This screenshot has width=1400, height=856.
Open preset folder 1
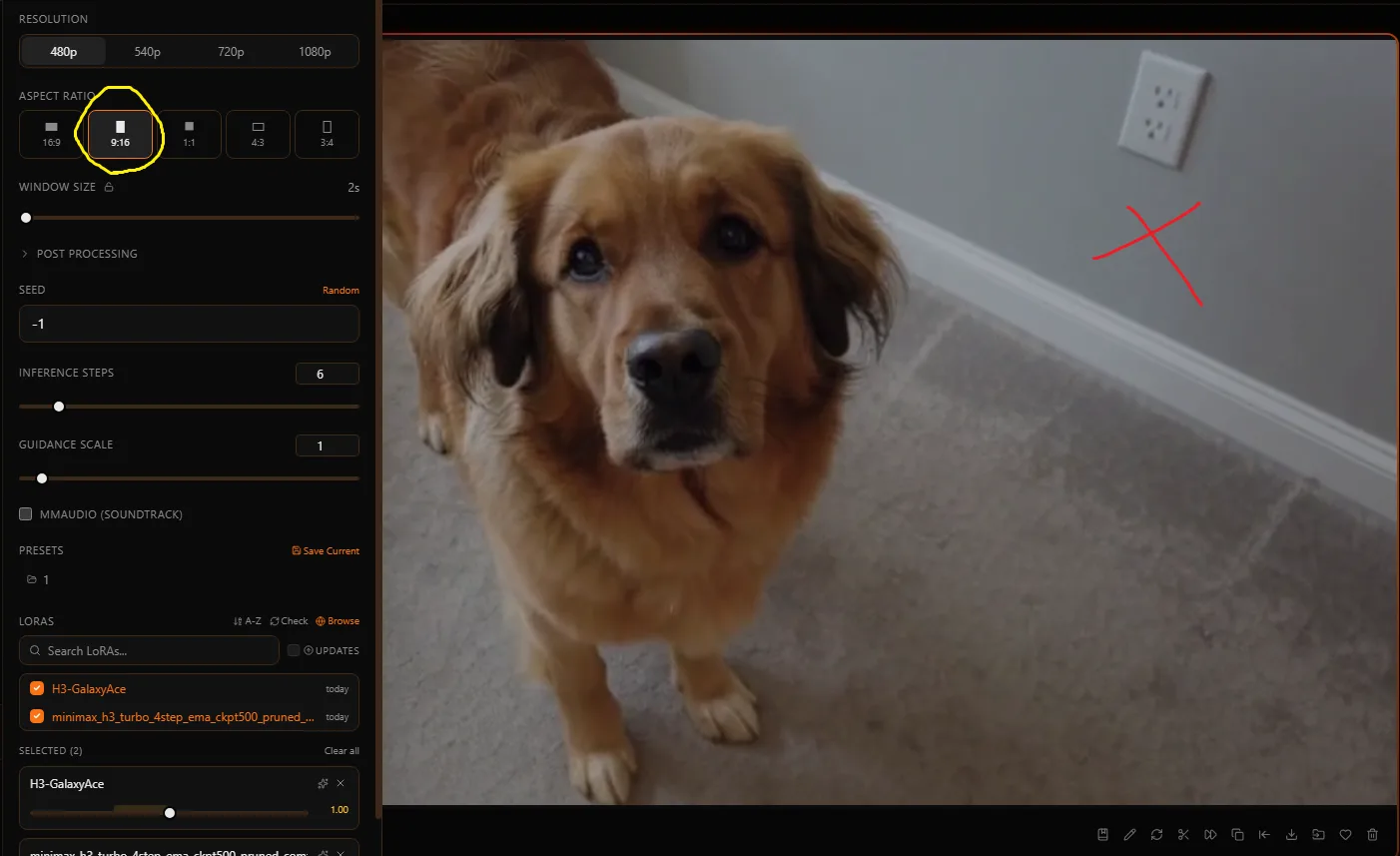point(38,579)
